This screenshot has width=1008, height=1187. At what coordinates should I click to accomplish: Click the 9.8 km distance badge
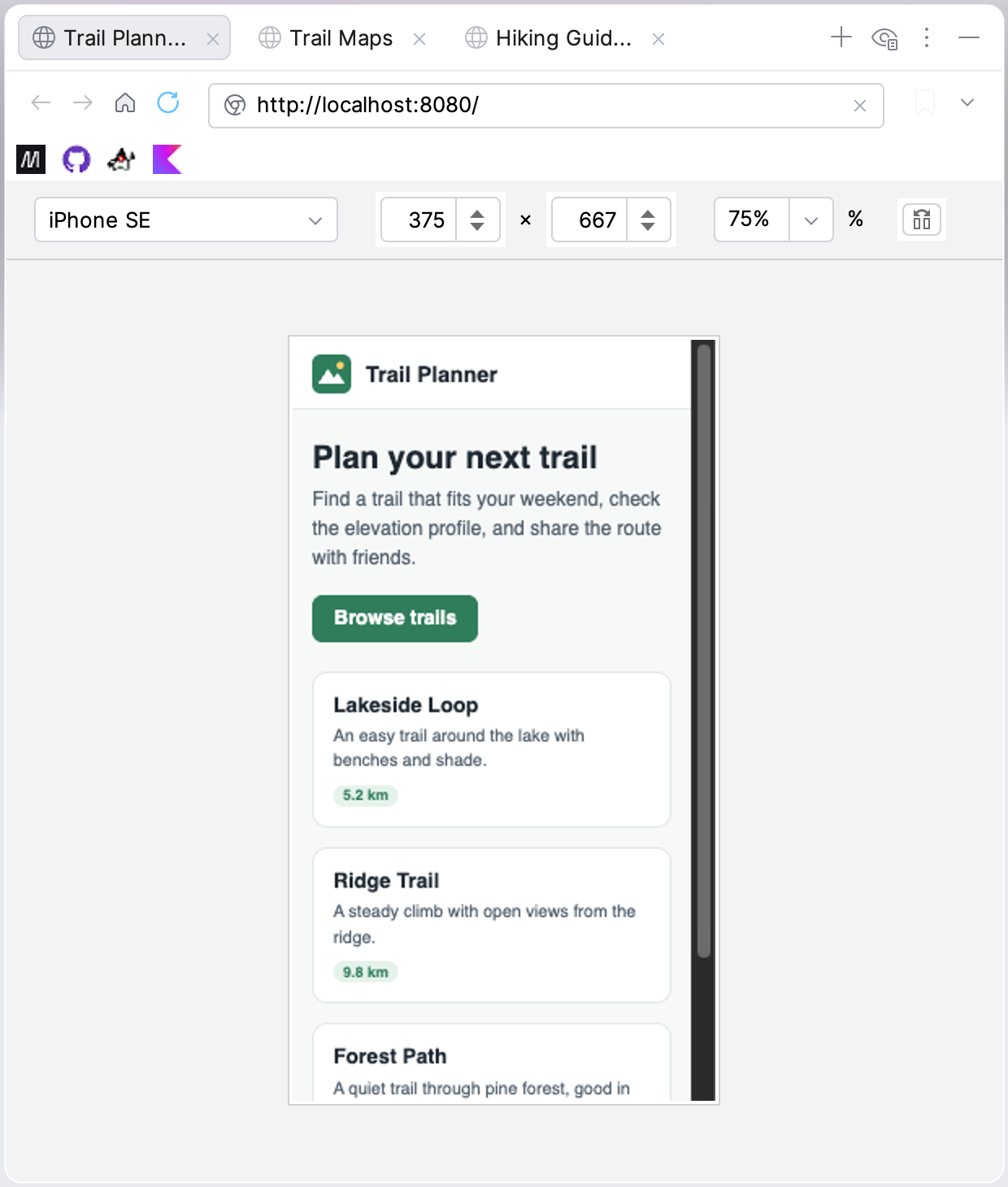point(366,972)
